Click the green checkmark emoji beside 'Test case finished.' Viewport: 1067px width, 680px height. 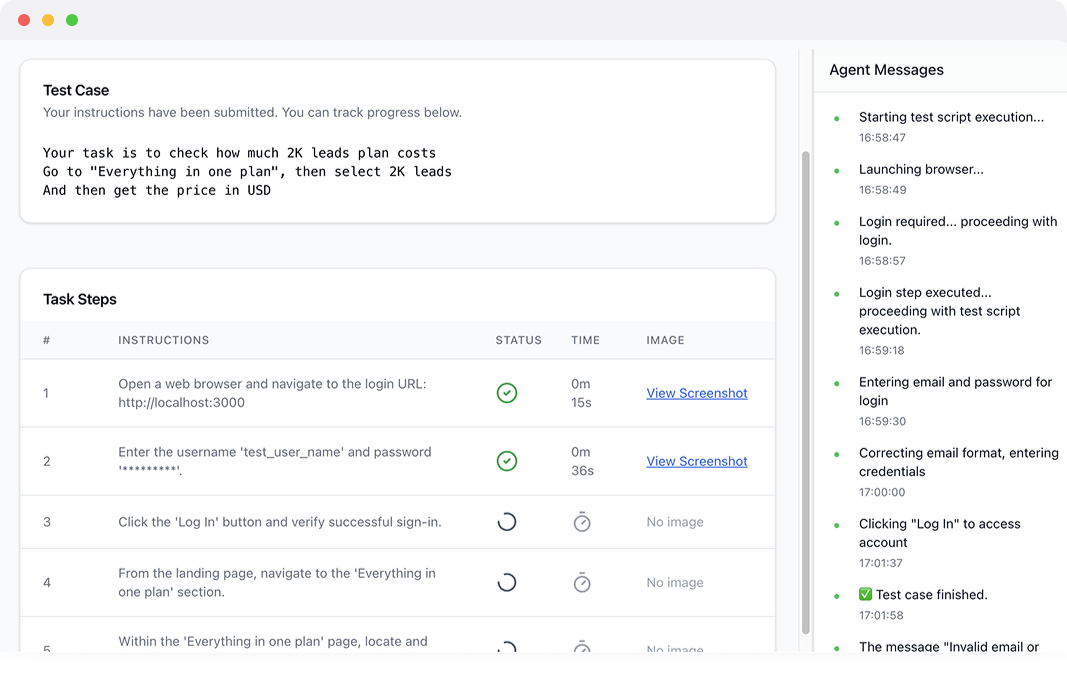point(866,594)
